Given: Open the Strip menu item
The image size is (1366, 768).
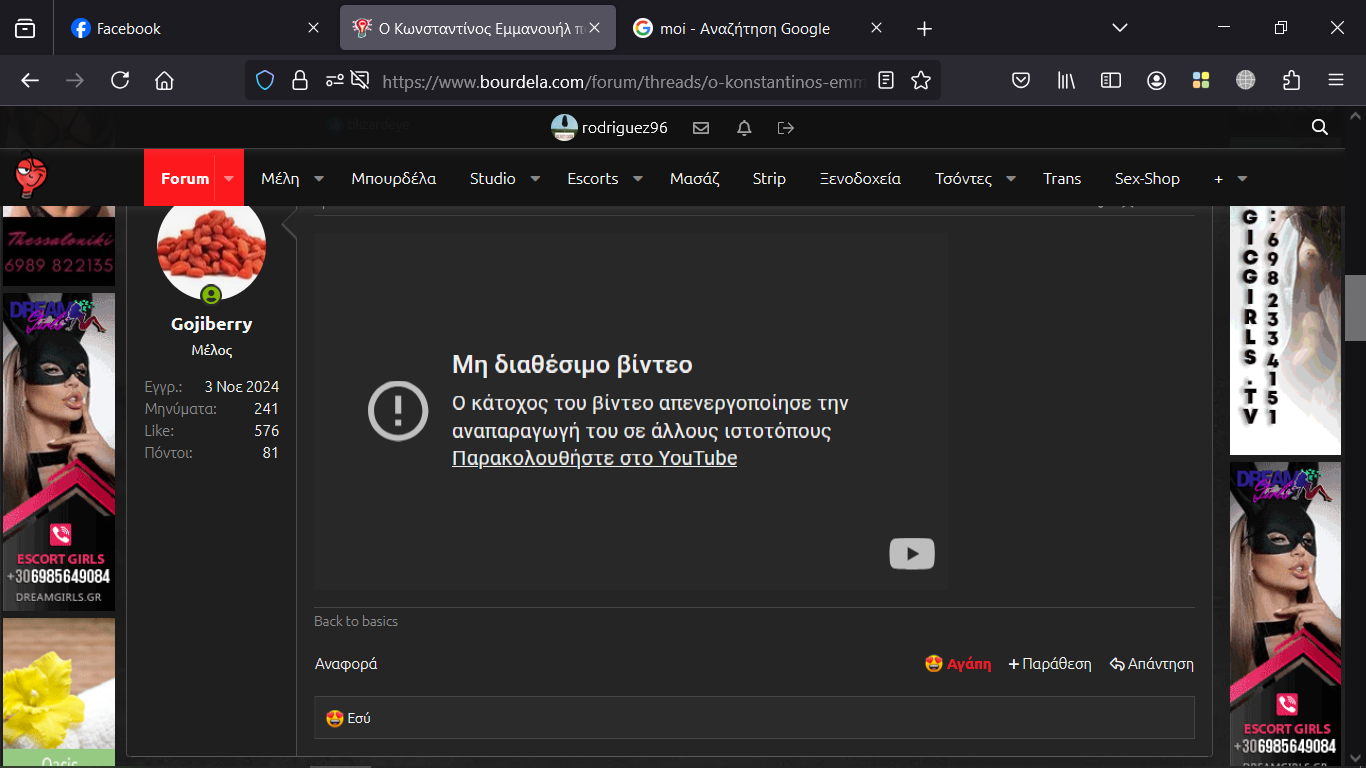Looking at the screenshot, I should (x=769, y=179).
